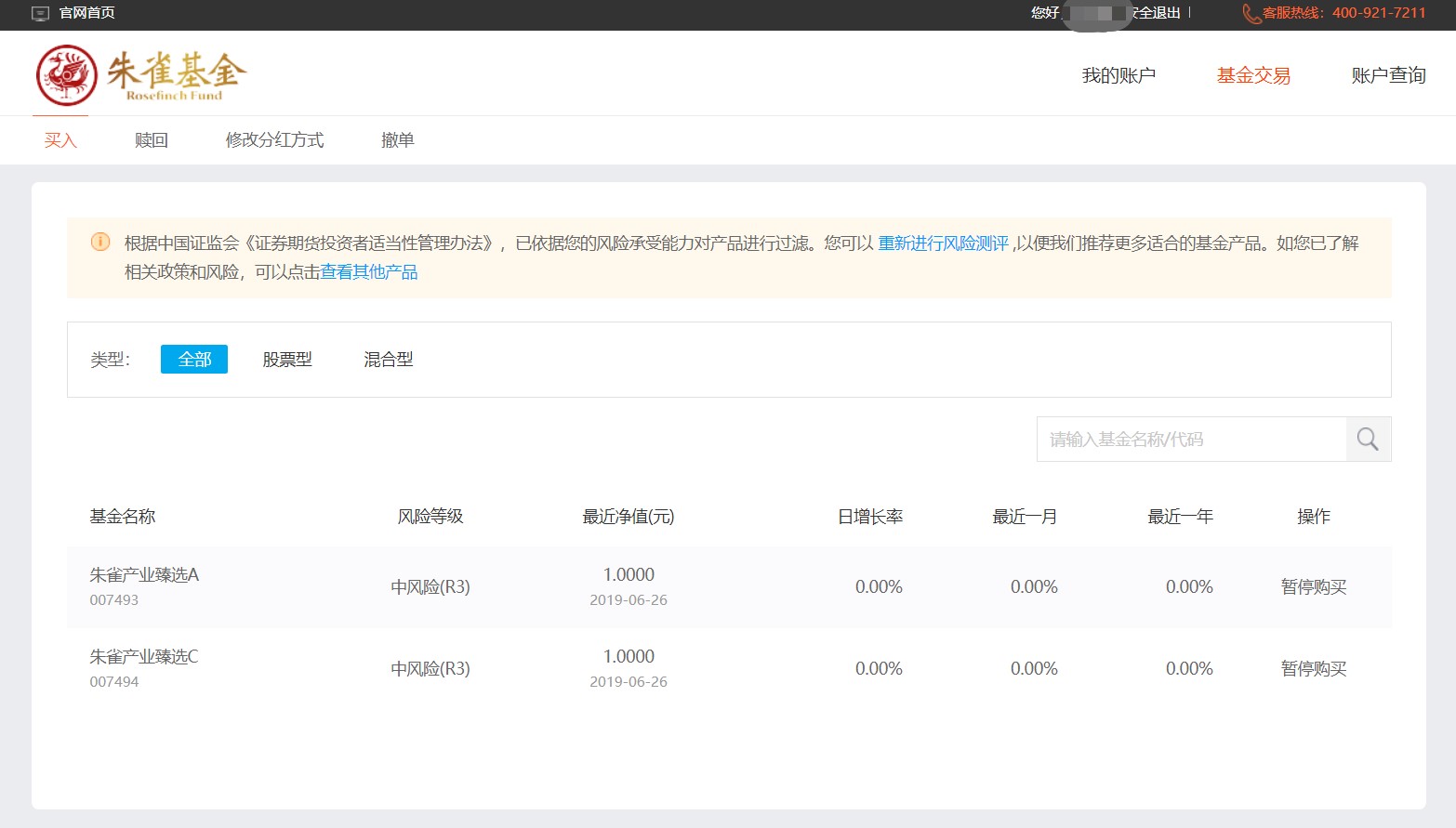This screenshot has width=1456, height=828.
Task: Click 中风险(R3) for 朱雀产业臻选A
Action: pos(430,587)
